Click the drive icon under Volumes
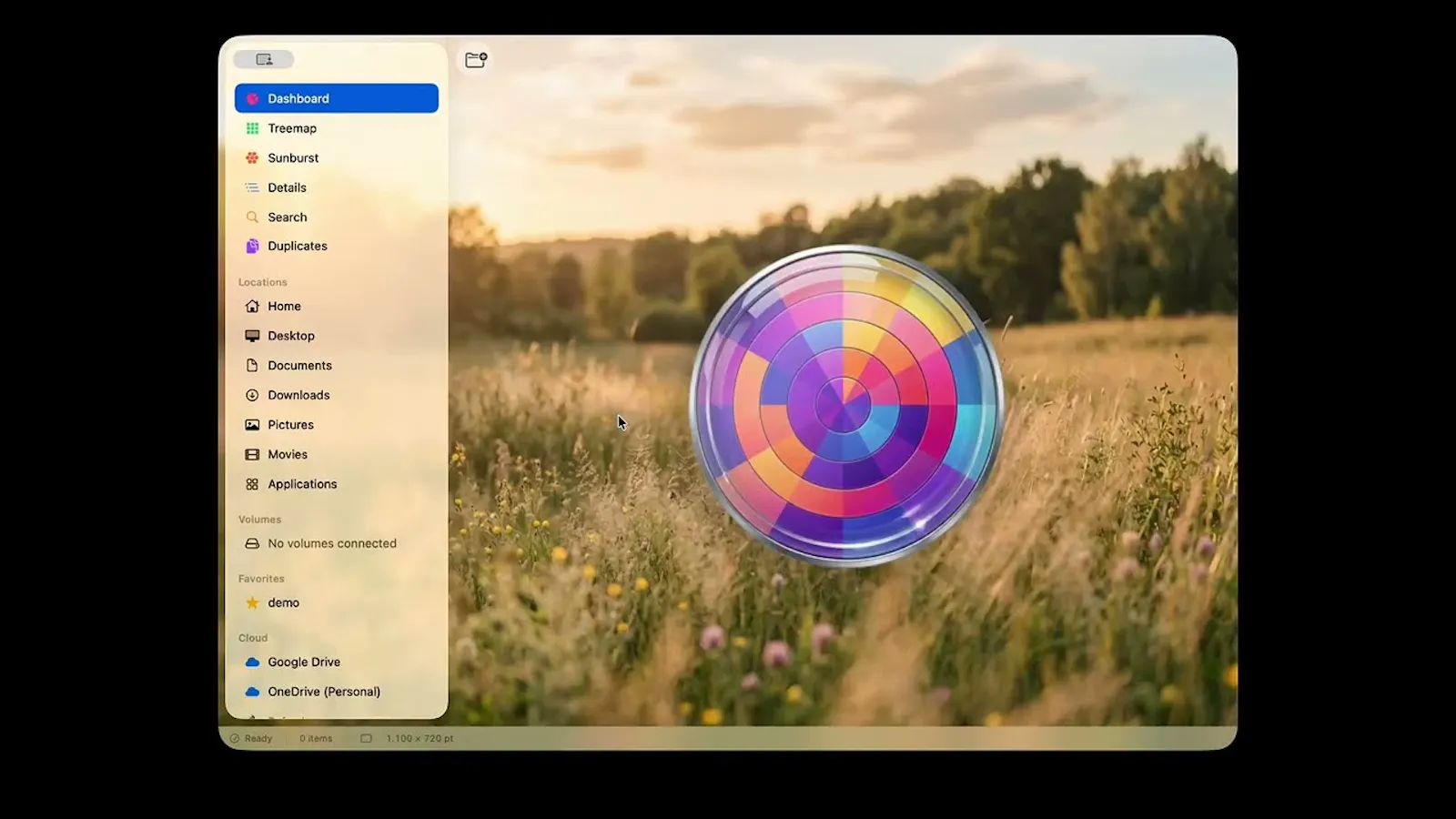1456x819 pixels. (252, 543)
